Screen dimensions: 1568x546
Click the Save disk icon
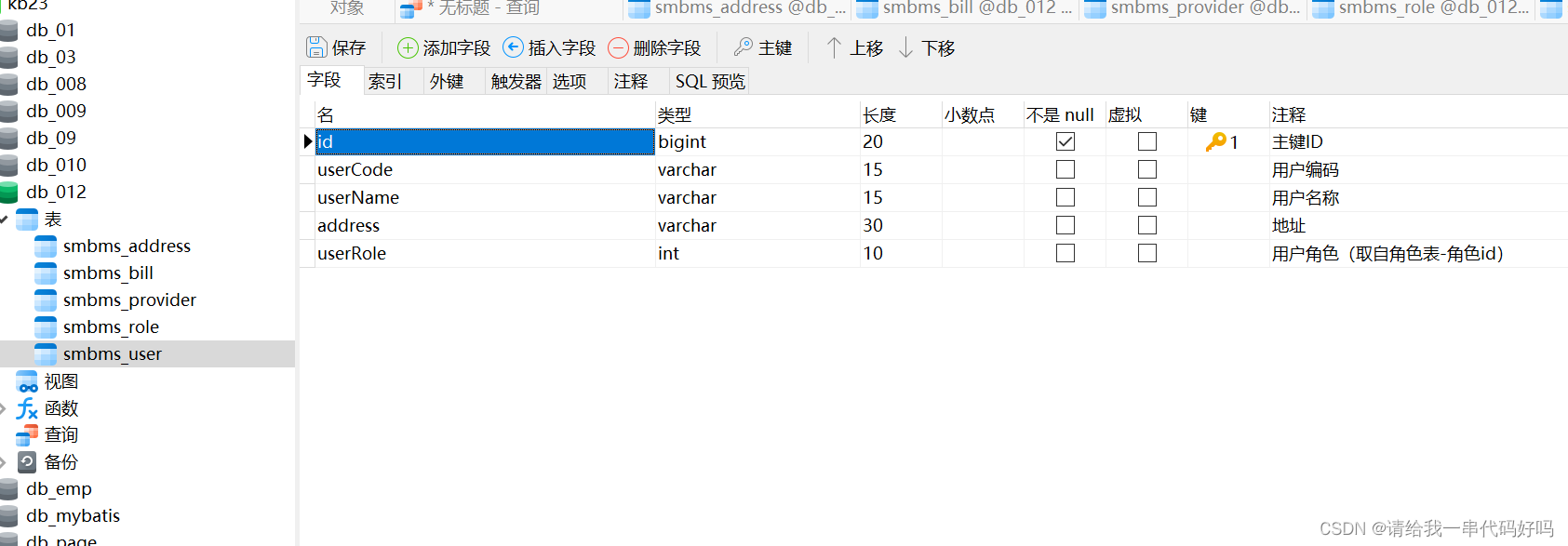click(316, 47)
